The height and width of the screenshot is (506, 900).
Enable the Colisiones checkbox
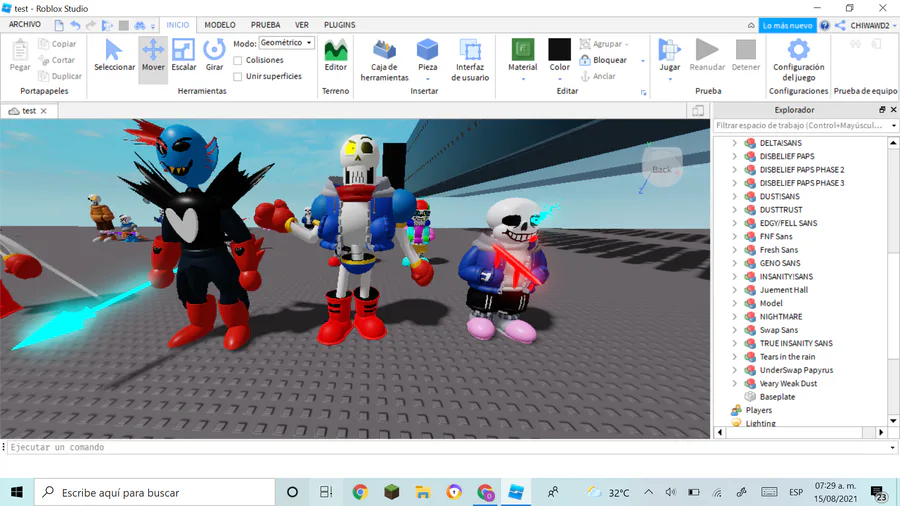point(238,60)
